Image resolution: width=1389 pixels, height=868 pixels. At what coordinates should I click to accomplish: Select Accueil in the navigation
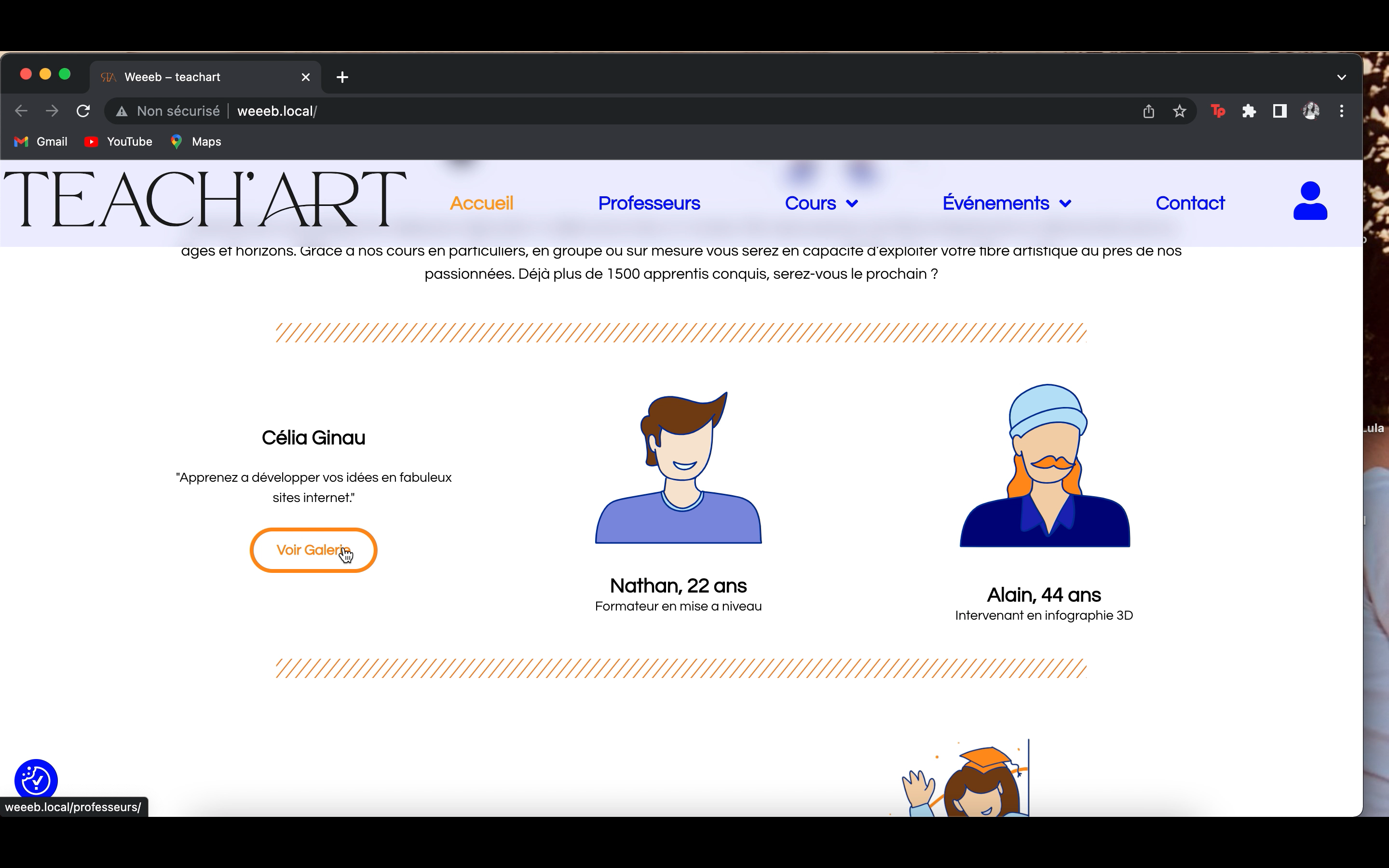[x=481, y=203]
